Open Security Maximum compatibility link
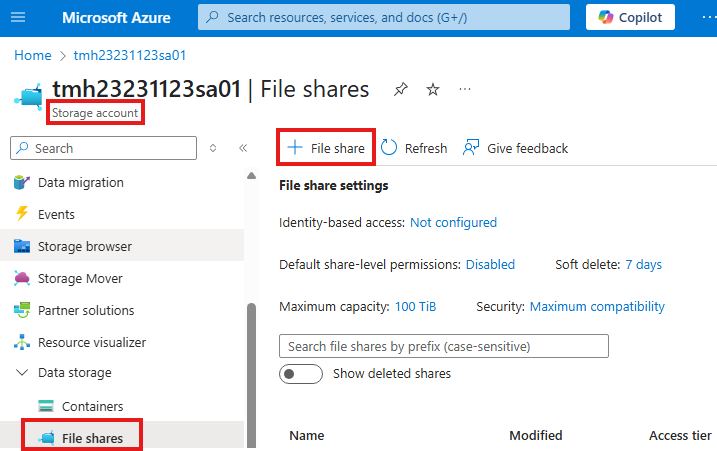The width and height of the screenshot is (717, 451). (x=597, y=306)
